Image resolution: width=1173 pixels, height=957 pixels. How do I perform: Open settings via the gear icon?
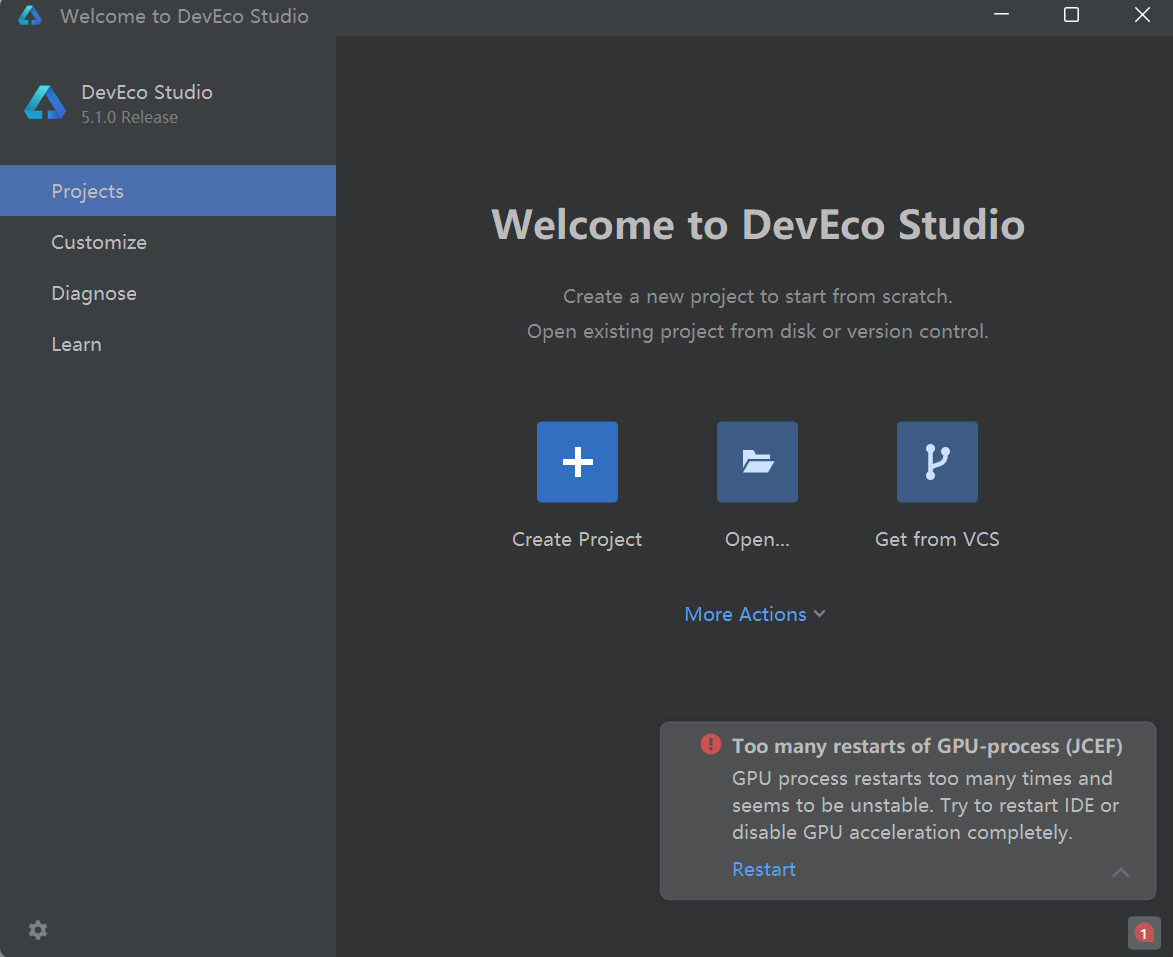click(x=38, y=930)
